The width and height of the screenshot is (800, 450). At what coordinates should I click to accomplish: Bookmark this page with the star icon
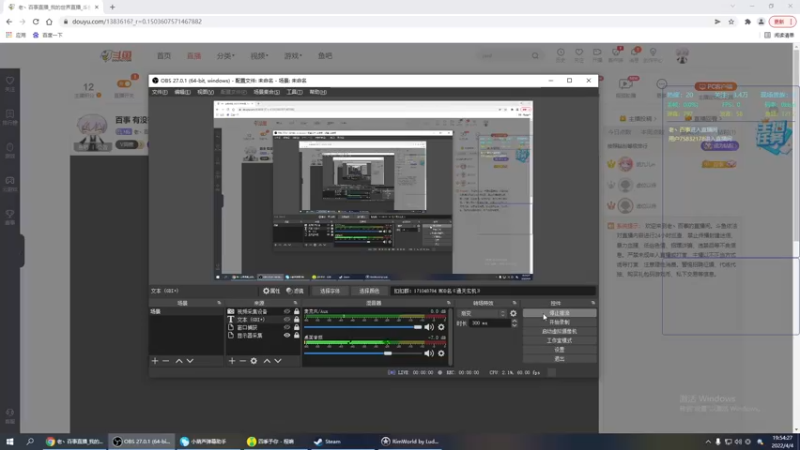(731, 21)
